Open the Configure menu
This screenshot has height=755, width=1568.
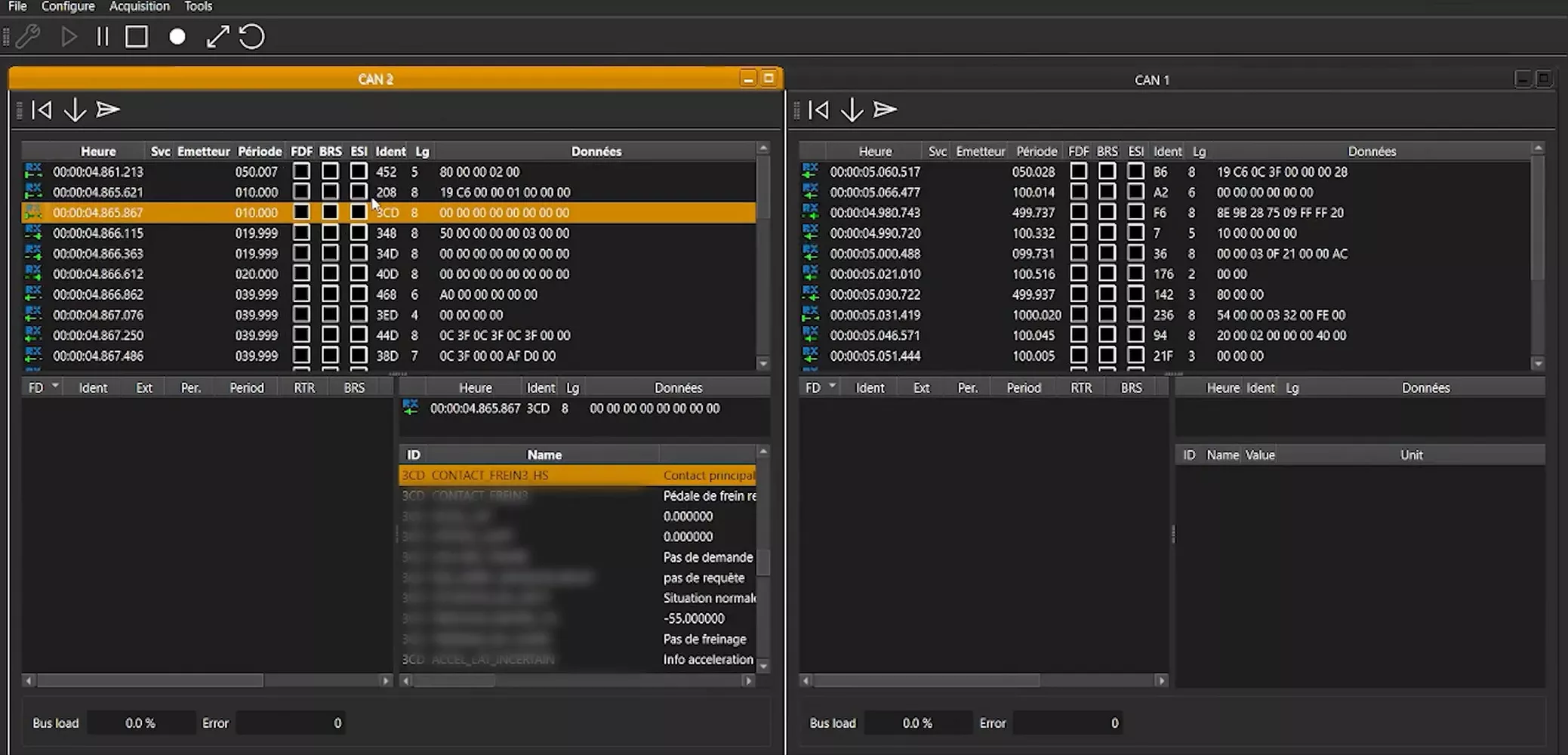coord(68,7)
